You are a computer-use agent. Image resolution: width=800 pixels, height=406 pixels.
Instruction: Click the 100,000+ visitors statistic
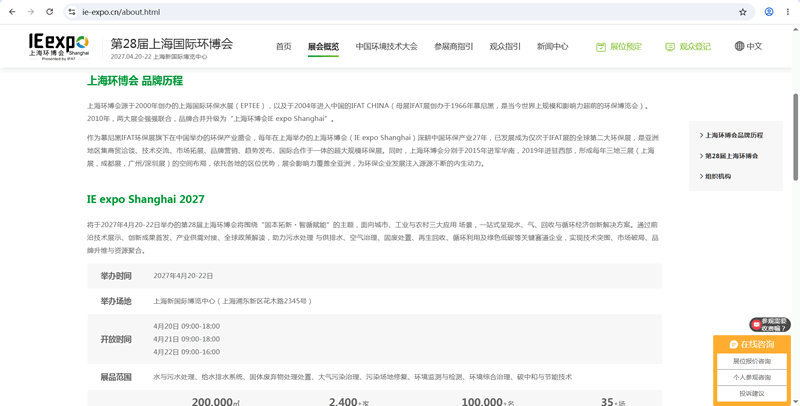(486, 401)
